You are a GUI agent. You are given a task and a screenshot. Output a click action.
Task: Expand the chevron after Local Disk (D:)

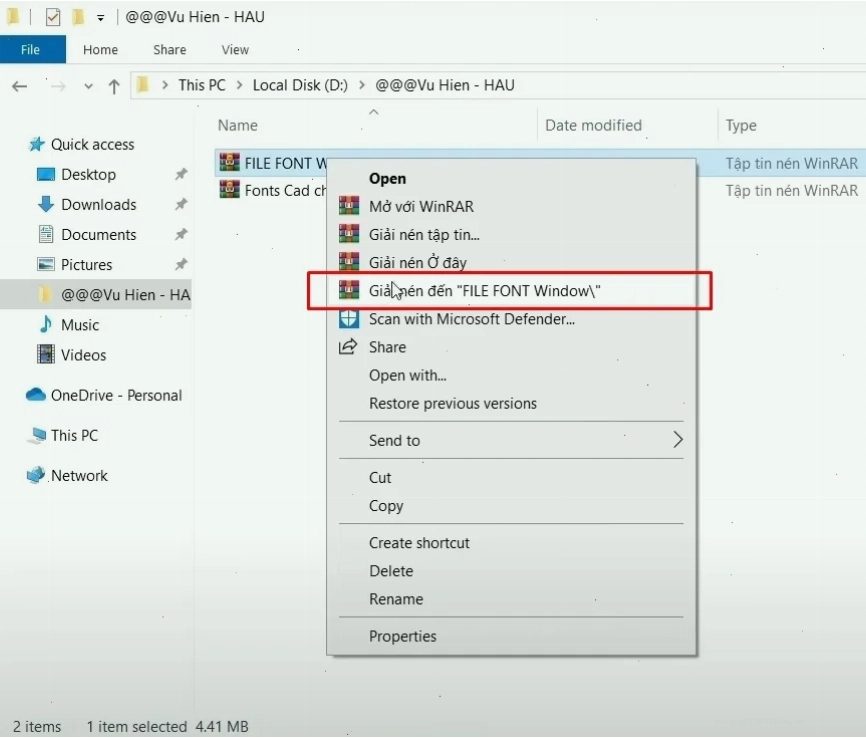[x=362, y=85]
